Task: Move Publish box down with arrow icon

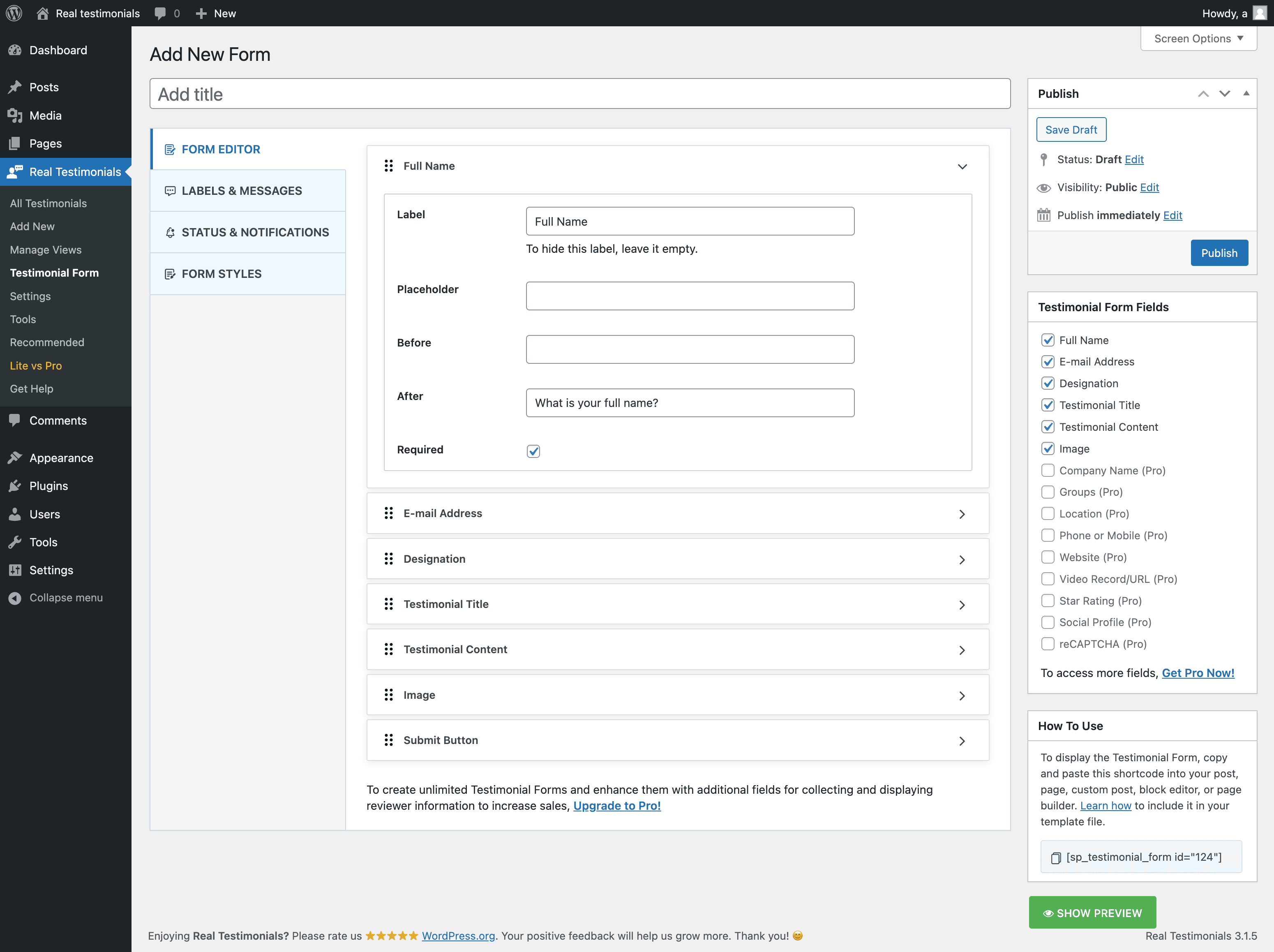Action: 1224,94
